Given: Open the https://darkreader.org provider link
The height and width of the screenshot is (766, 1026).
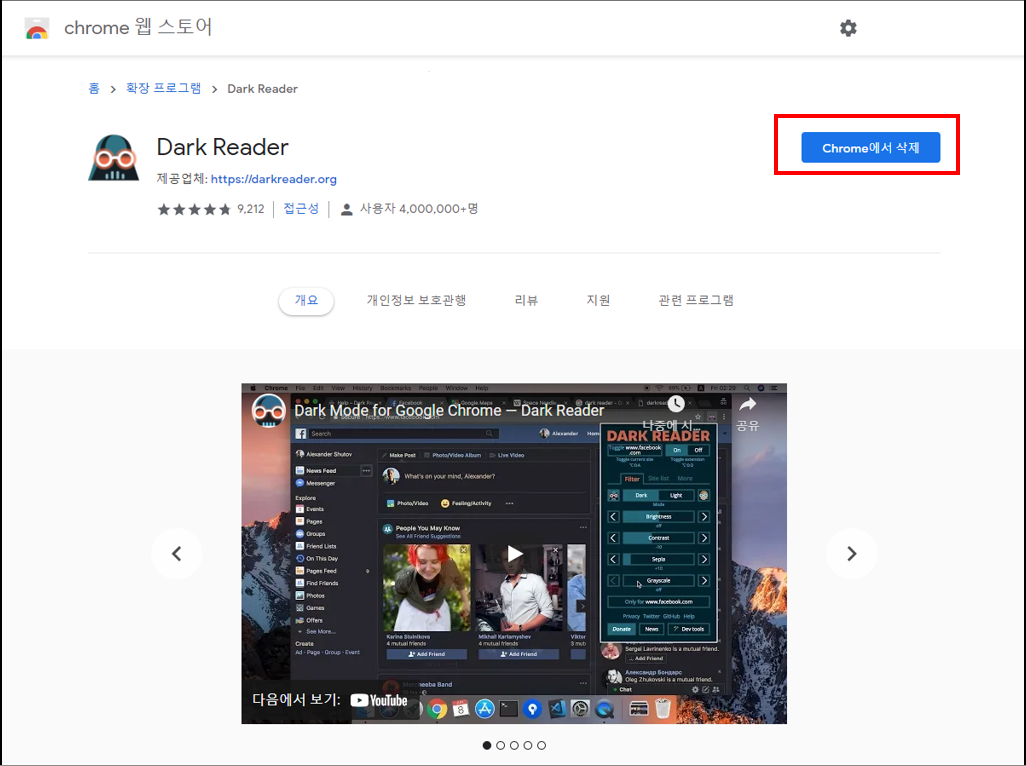Looking at the screenshot, I should pyautogui.click(x=274, y=179).
